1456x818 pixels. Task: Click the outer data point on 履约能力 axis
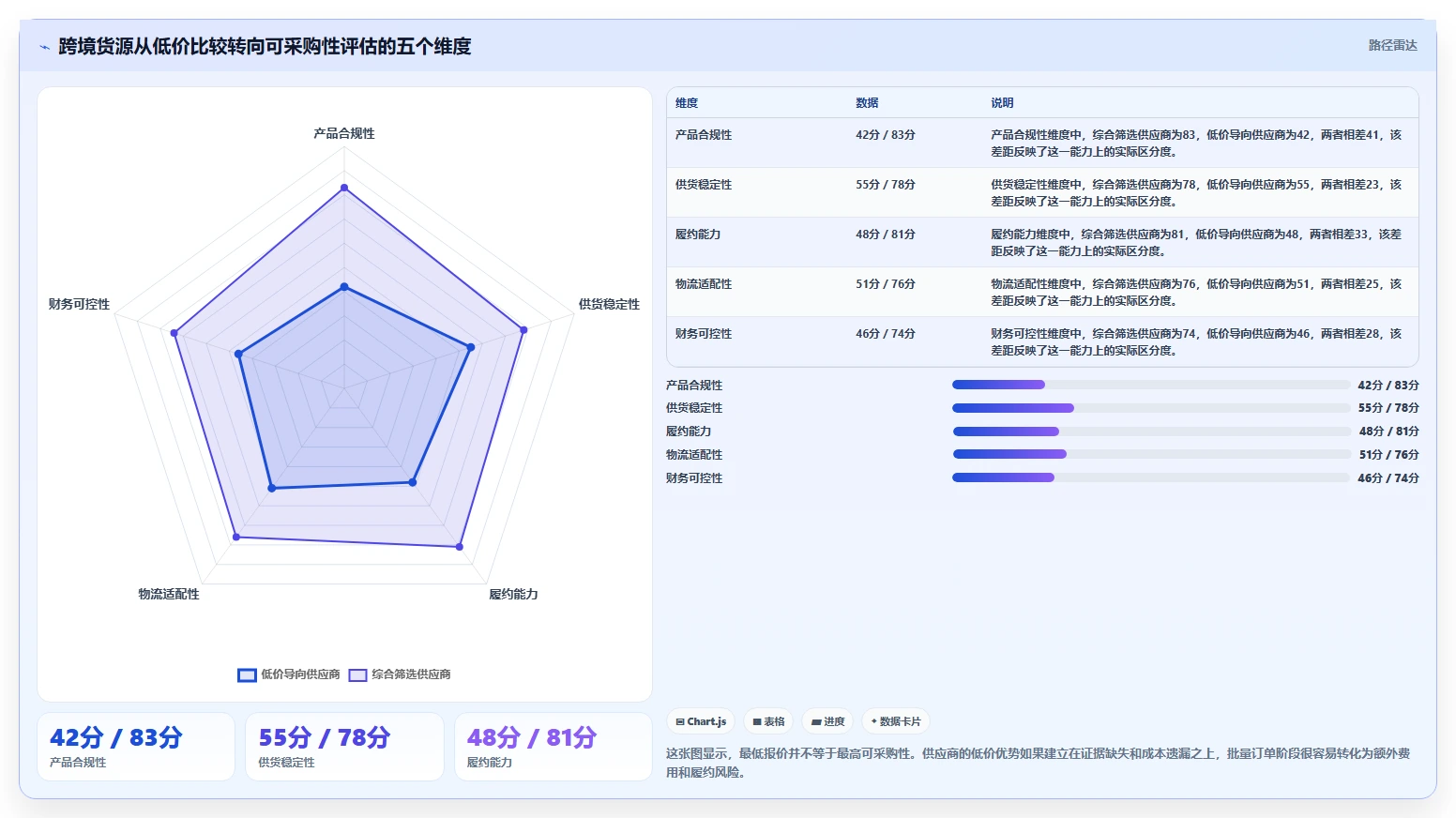[460, 546]
